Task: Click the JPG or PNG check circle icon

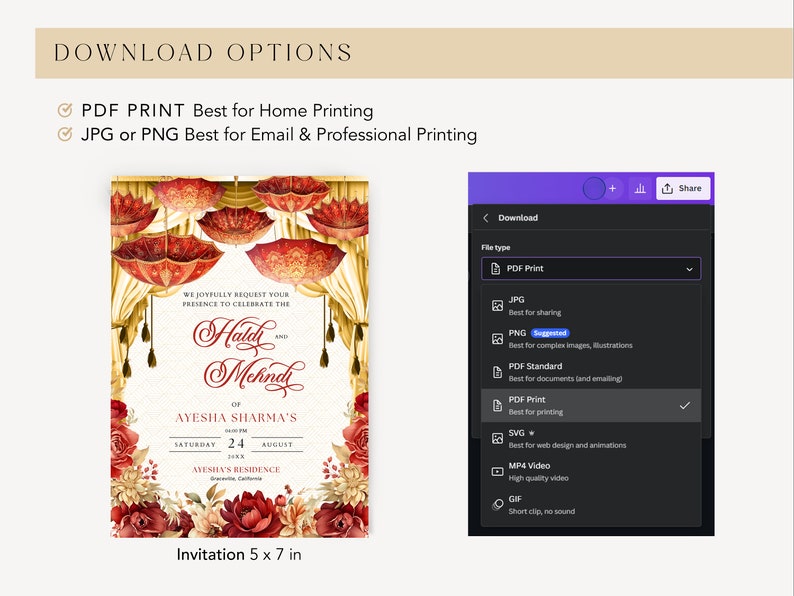Action: point(65,134)
